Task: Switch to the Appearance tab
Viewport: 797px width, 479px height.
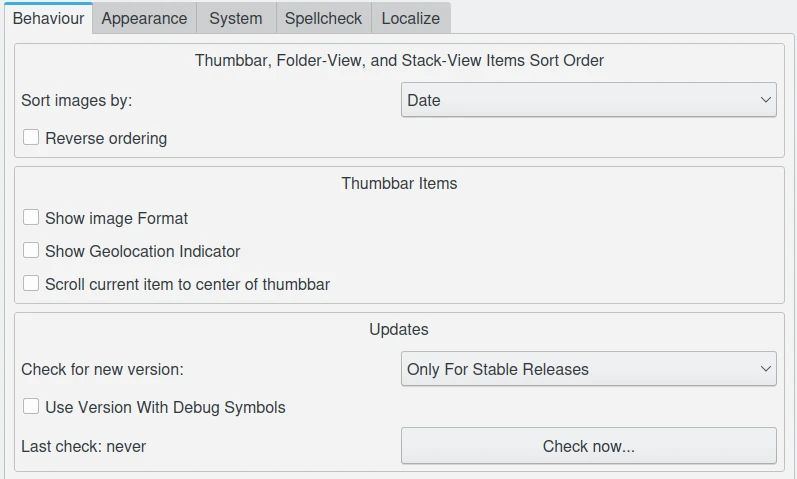Action: pos(144,18)
